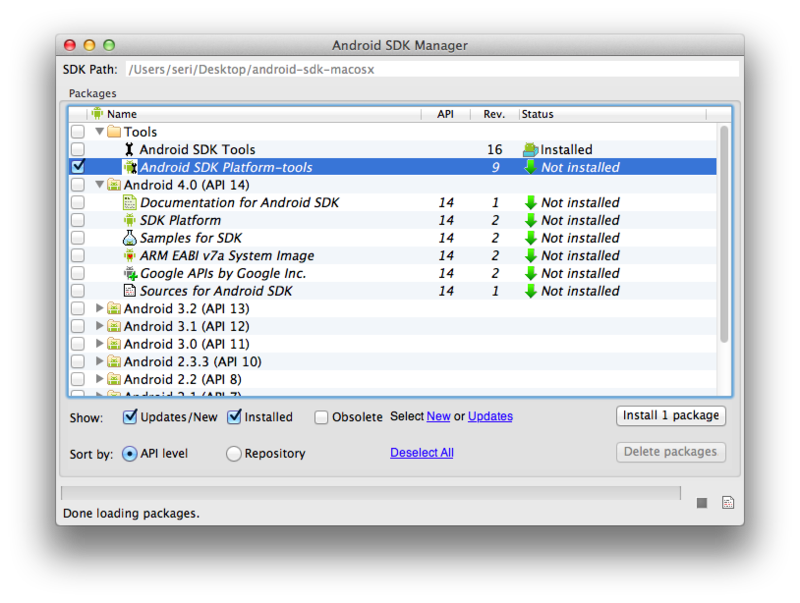Click the API column header
The height and width of the screenshot is (603, 800).
[x=445, y=114]
